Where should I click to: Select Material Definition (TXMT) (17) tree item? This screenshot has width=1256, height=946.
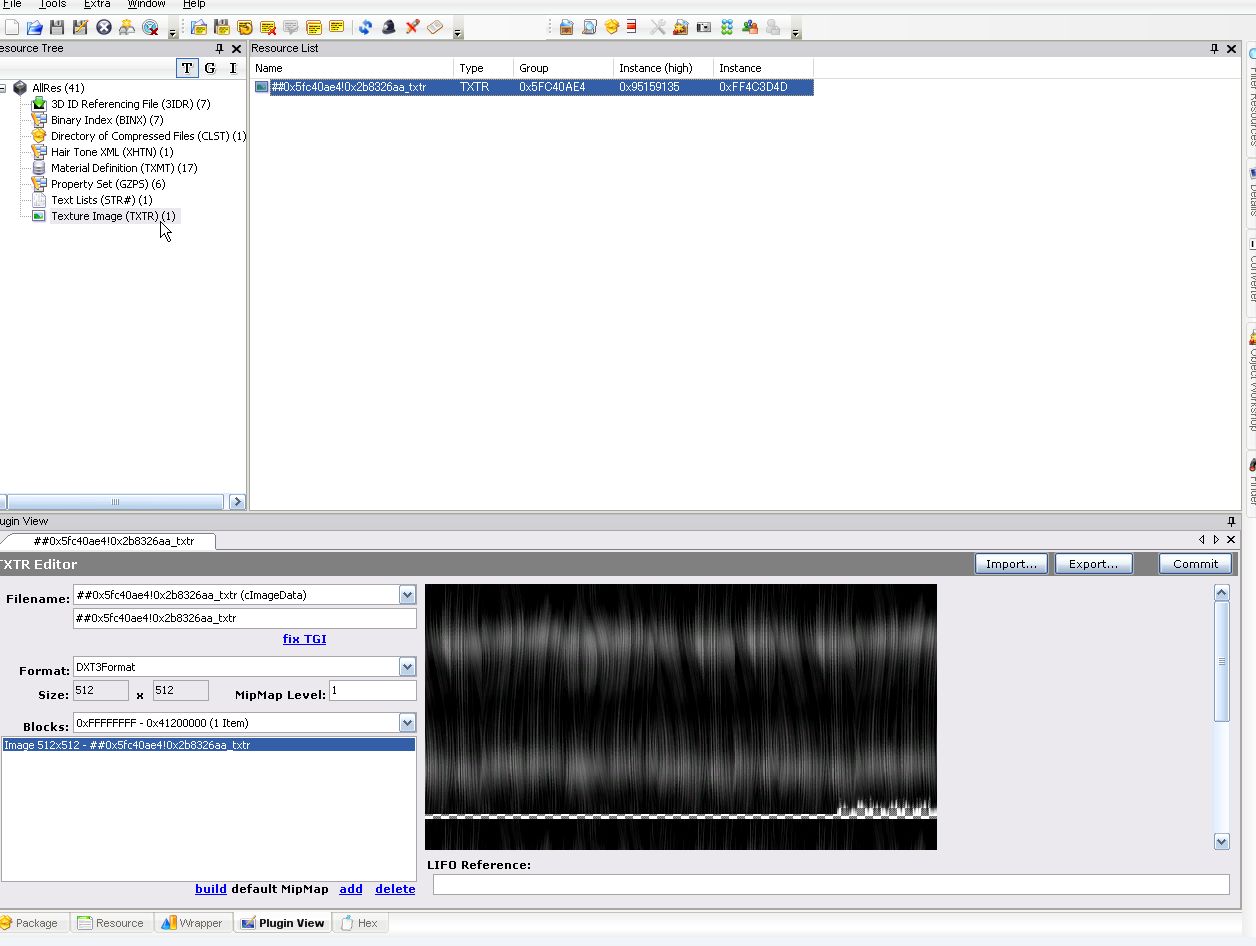tap(124, 168)
